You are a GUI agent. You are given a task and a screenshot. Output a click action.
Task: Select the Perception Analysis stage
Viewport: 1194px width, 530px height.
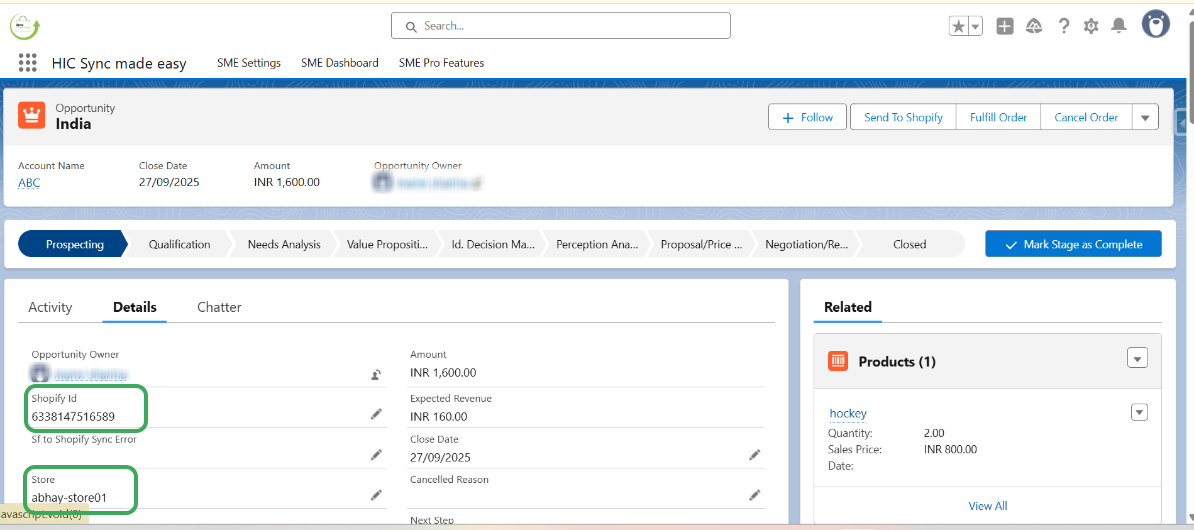pos(597,244)
